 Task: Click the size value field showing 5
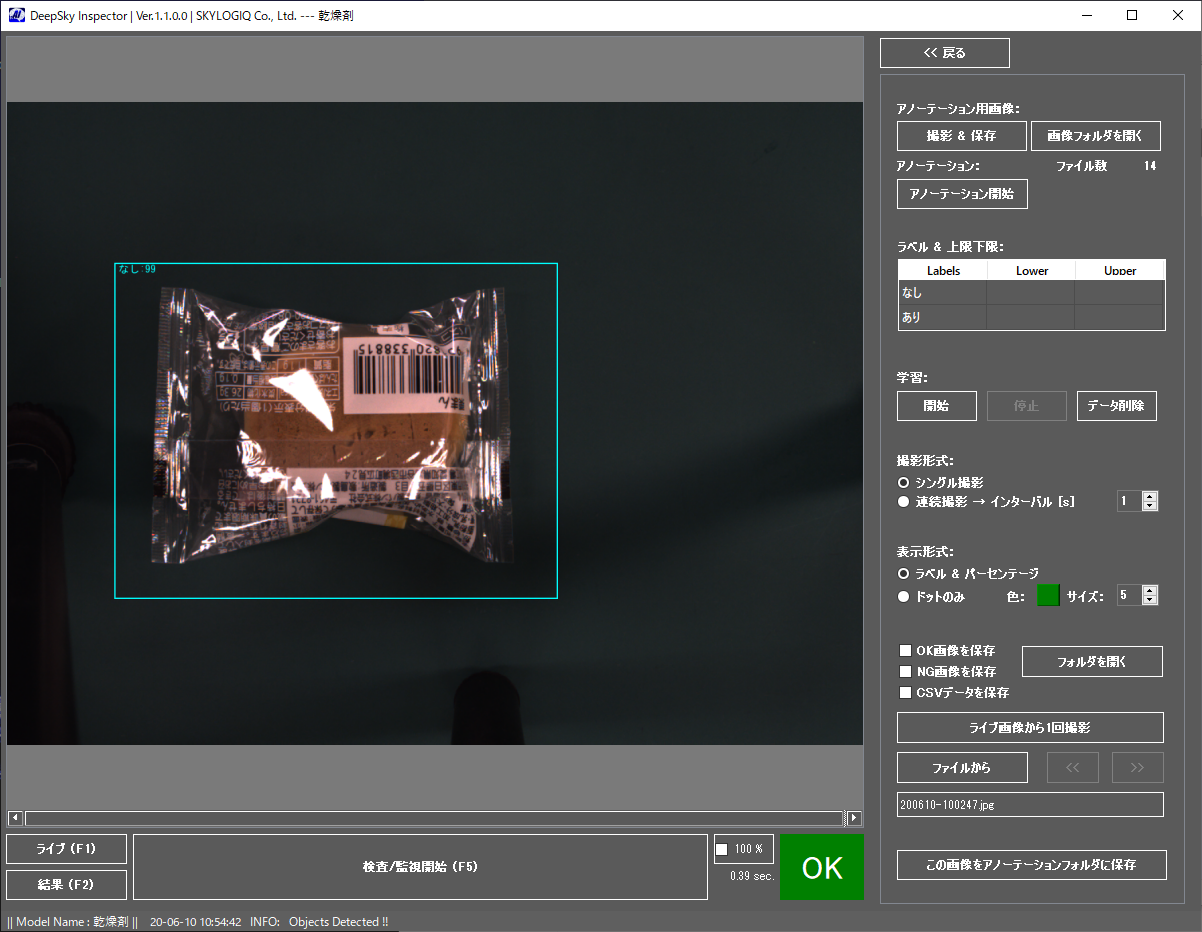click(1129, 596)
